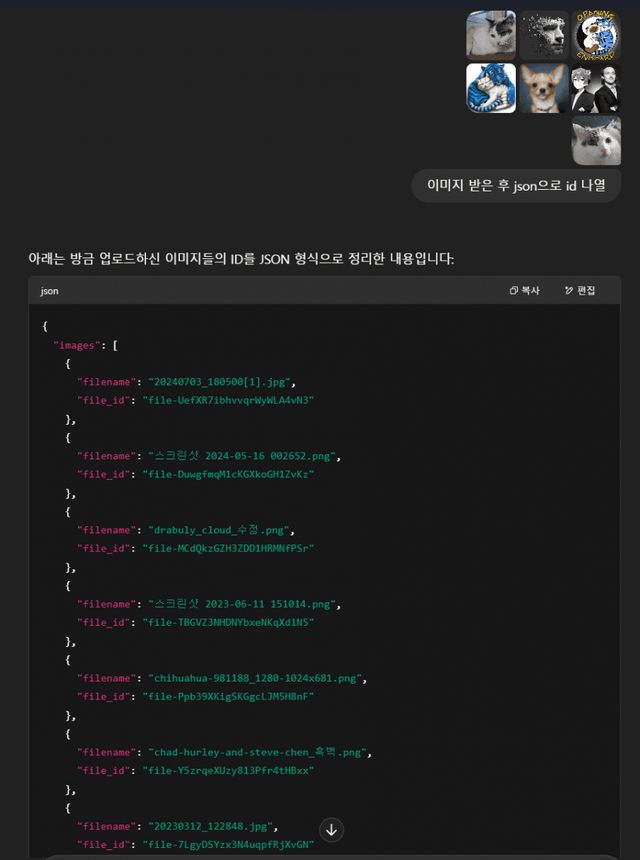Screen dimensions: 640x860
Task: Click filename "20230312_122848.jpg"
Action: coord(213,826)
